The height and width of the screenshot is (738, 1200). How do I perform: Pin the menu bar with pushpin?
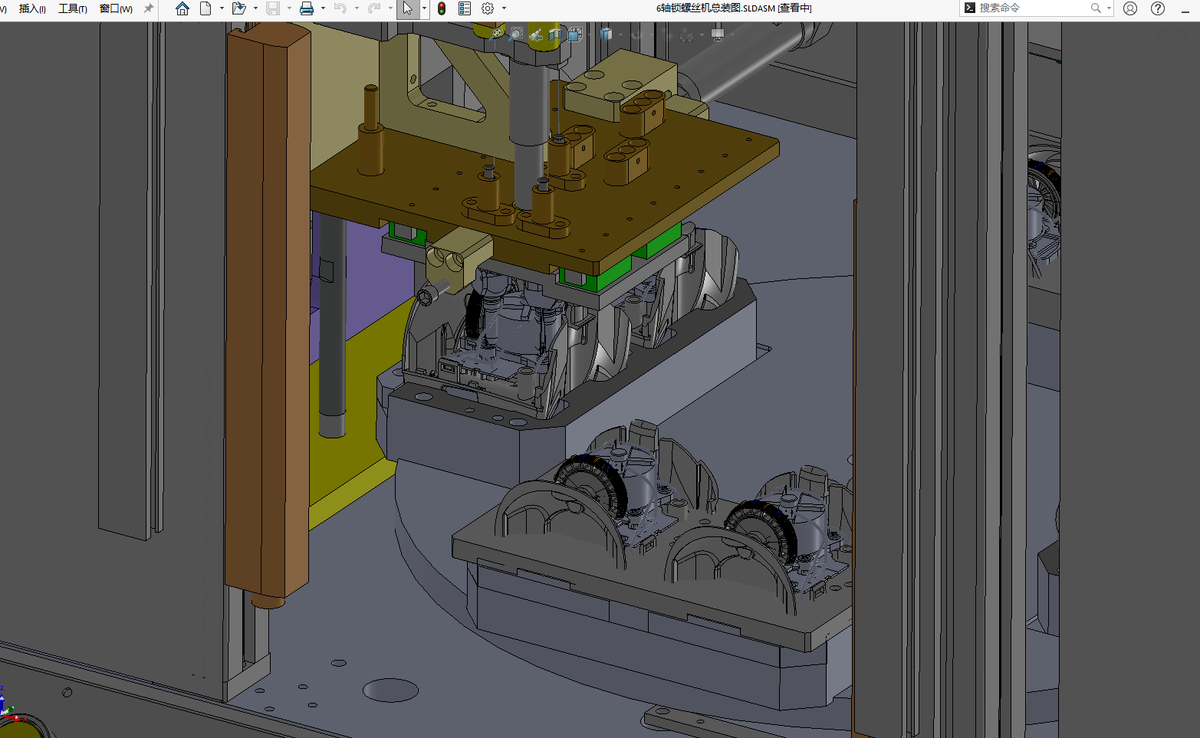pyautogui.click(x=149, y=8)
